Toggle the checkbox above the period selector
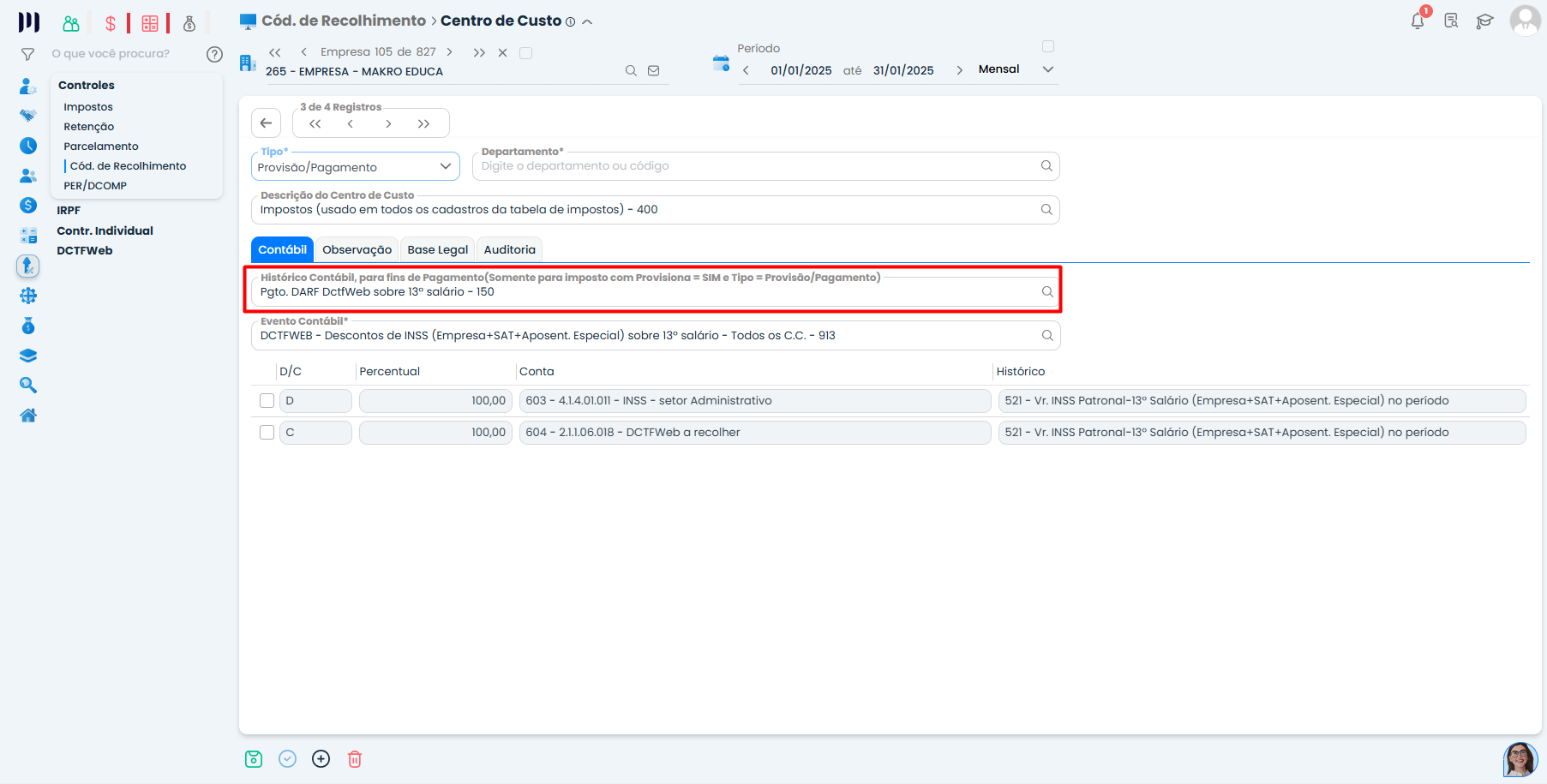Image resolution: width=1547 pixels, height=784 pixels. 1047,46
